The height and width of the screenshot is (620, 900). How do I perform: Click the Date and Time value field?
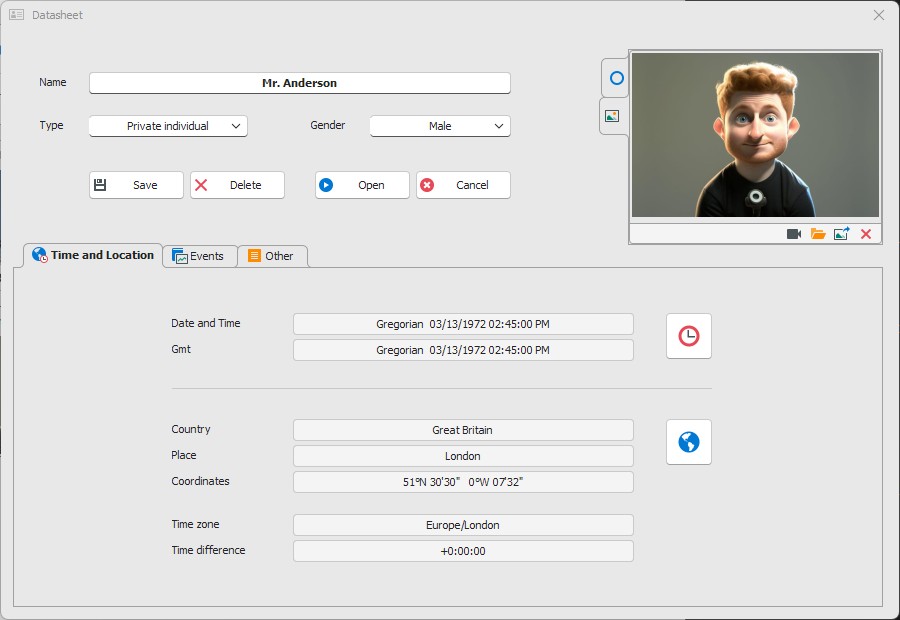point(463,324)
